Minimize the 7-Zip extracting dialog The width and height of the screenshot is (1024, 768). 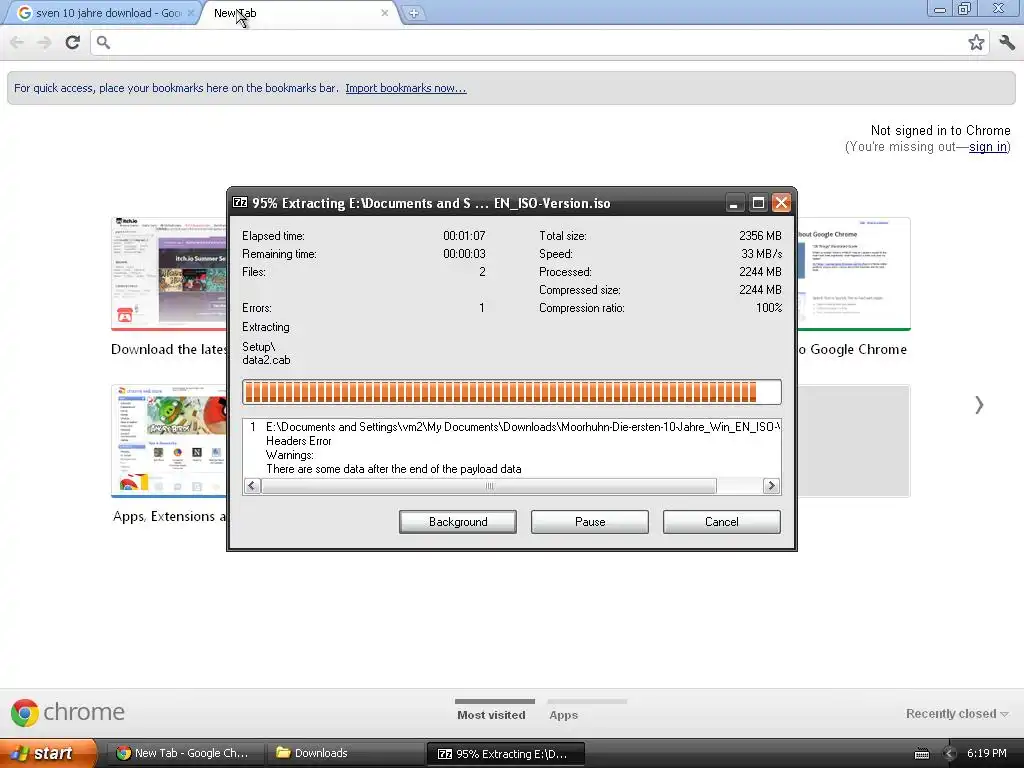(x=734, y=203)
